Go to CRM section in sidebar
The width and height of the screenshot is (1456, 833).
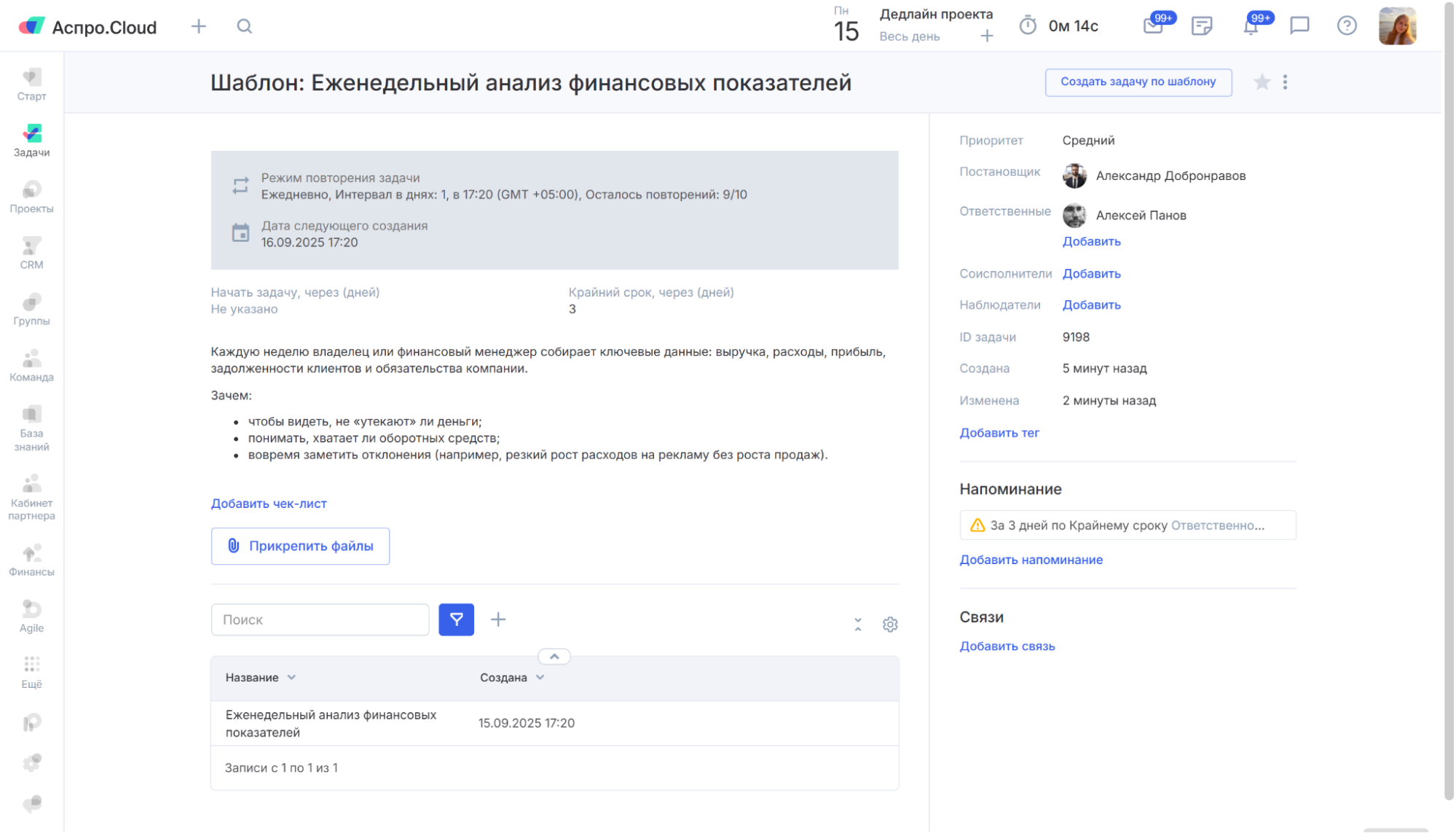(31, 253)
